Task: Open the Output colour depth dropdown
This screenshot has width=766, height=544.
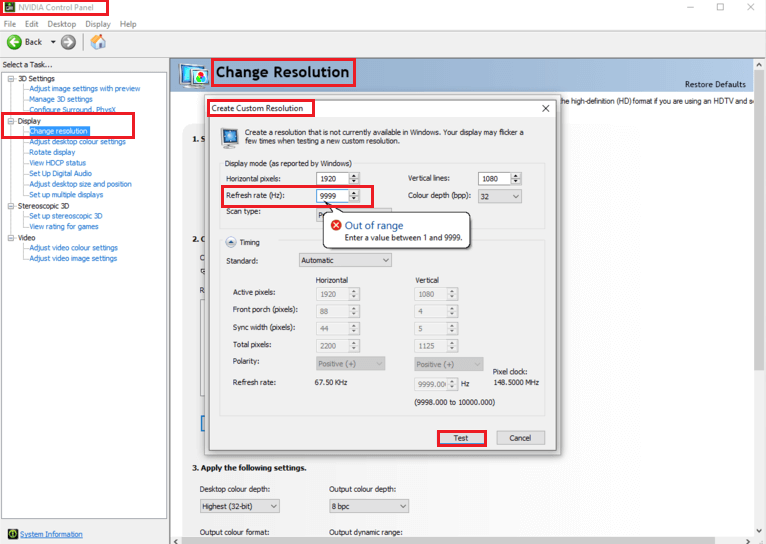Action: click(369, 506)
